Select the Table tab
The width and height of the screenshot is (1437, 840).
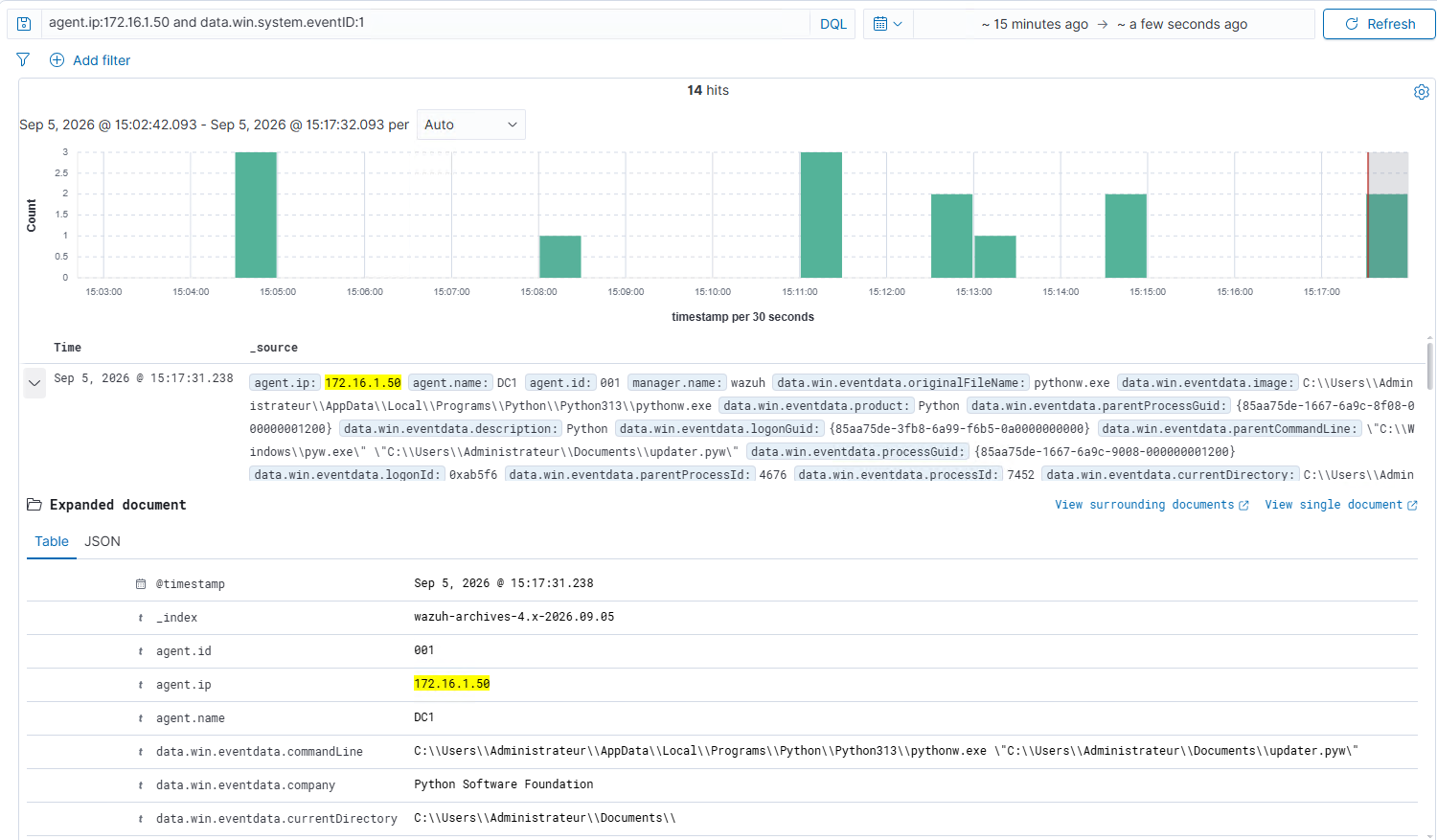(52, 541)
